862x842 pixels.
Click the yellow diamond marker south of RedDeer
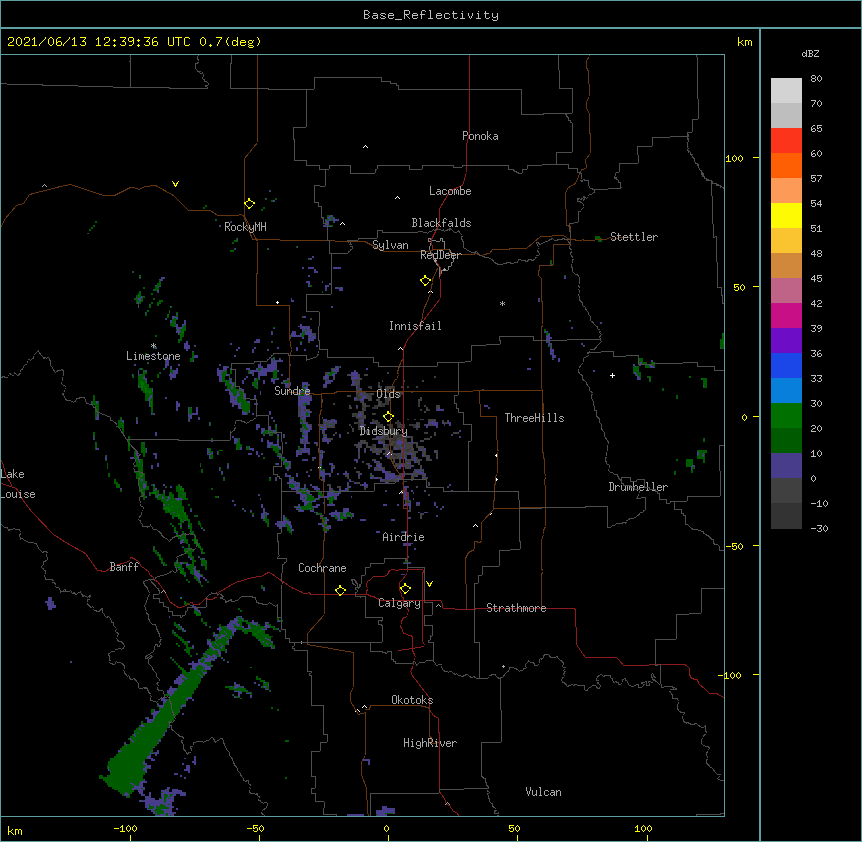tap(425, 281)
